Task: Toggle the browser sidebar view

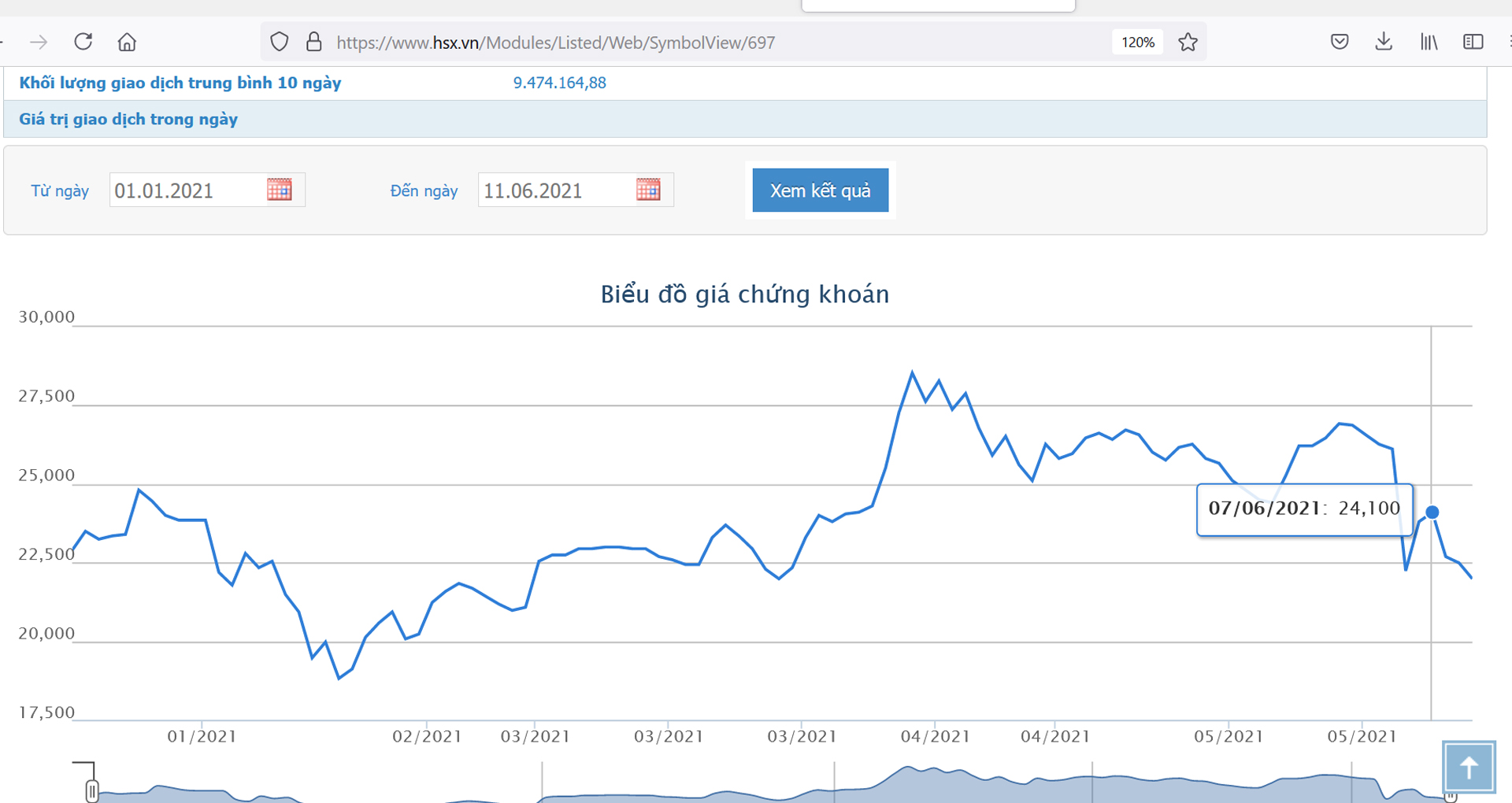Action: click(x=1473, y=42)
